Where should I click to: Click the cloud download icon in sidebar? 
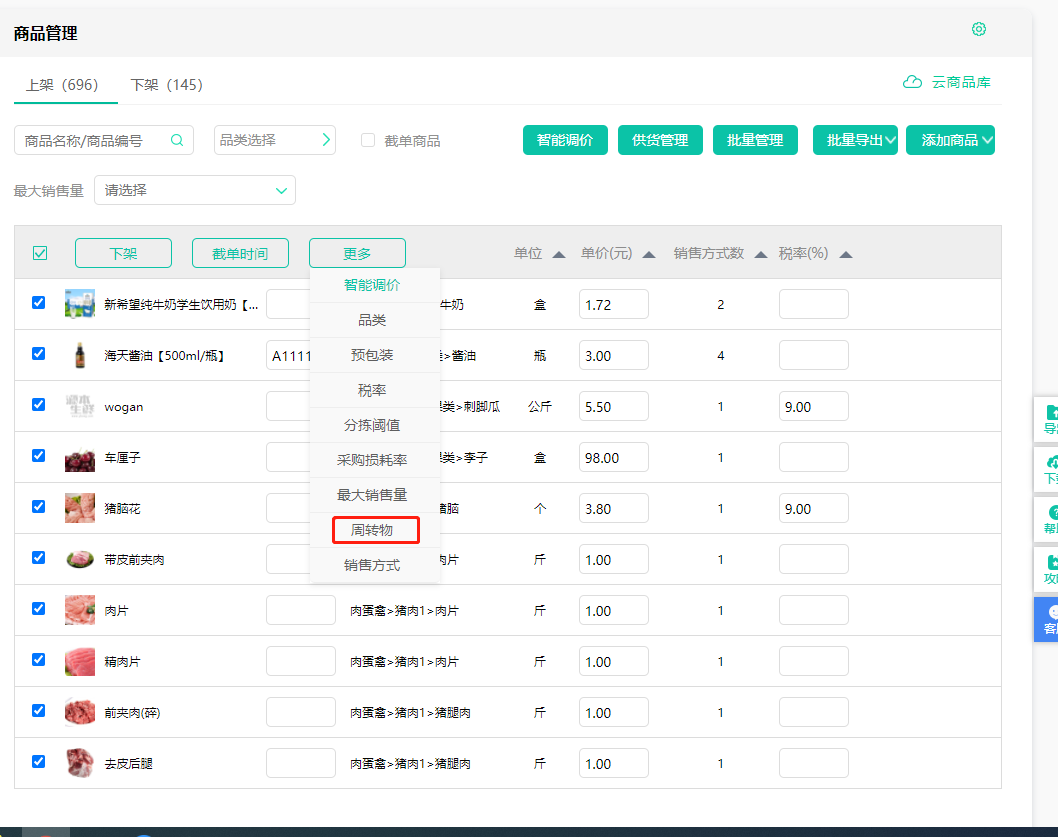click(x=1052, y=462)
